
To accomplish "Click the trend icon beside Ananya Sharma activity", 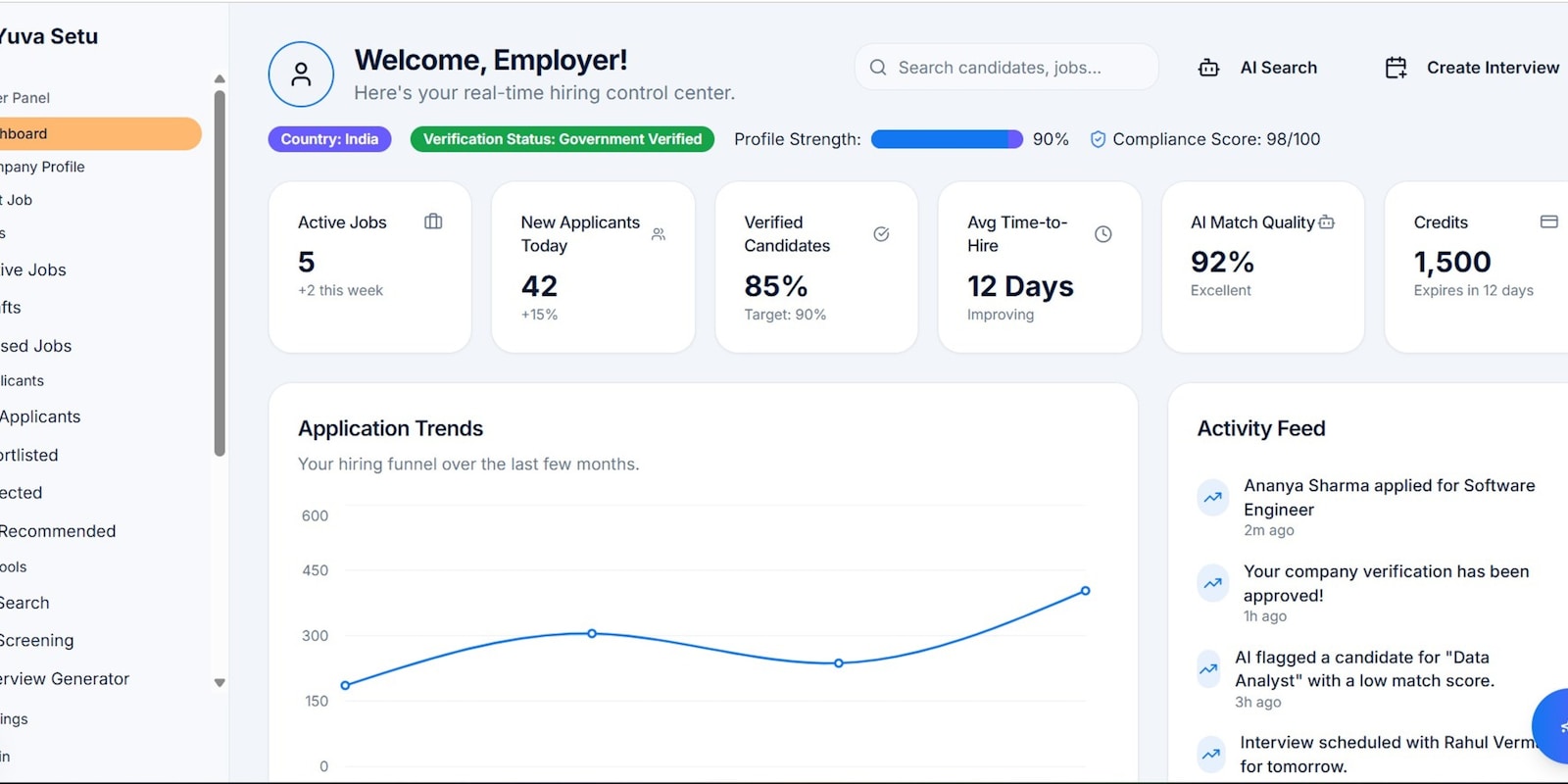I will tap(1212, 498).
